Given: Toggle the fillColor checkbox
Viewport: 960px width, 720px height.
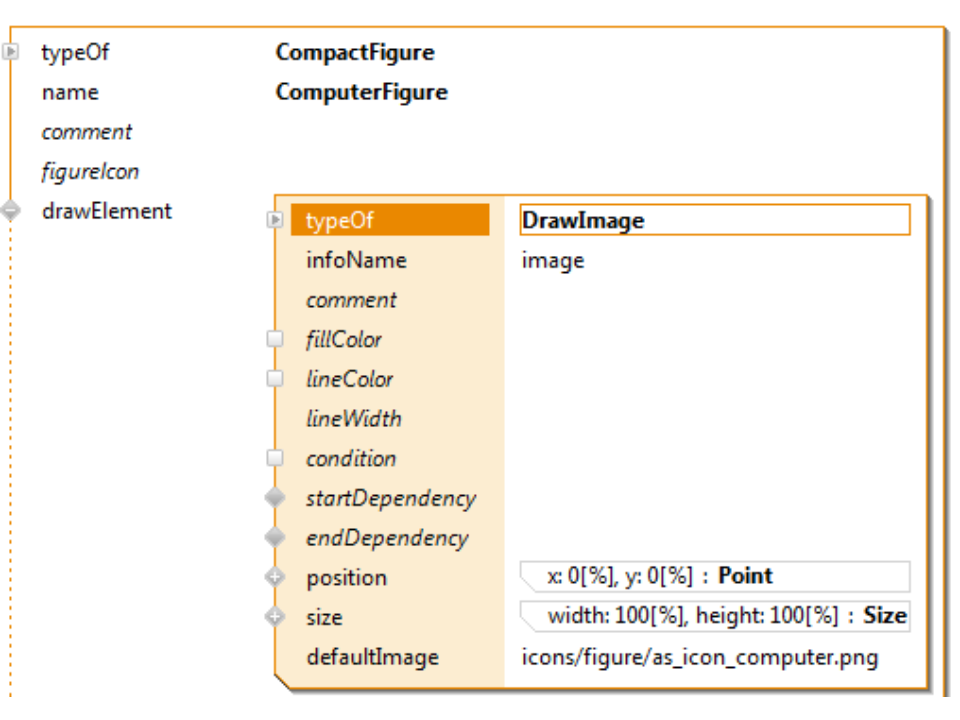Looking at the screenshot, I should click(275, 339).
